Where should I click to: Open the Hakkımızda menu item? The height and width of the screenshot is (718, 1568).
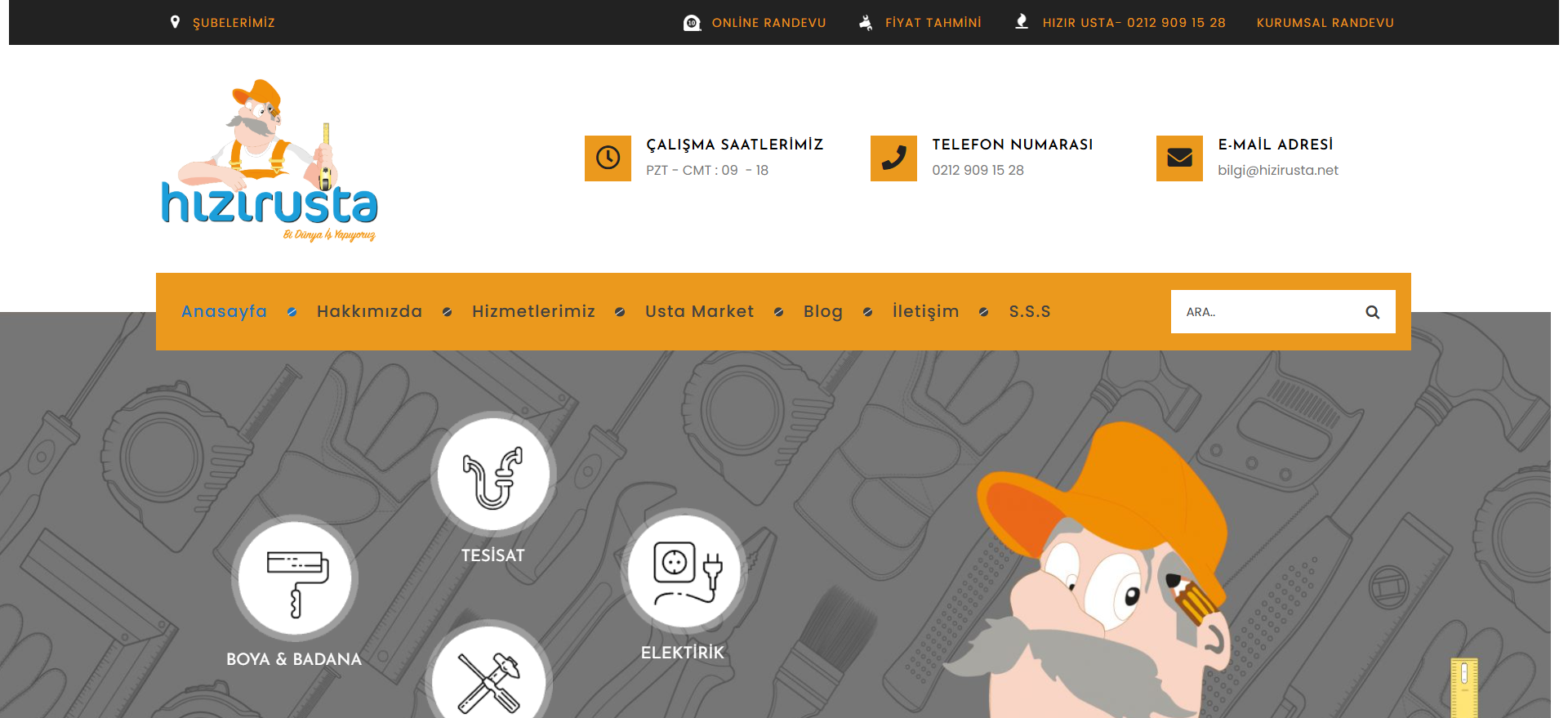coord(369,311)
